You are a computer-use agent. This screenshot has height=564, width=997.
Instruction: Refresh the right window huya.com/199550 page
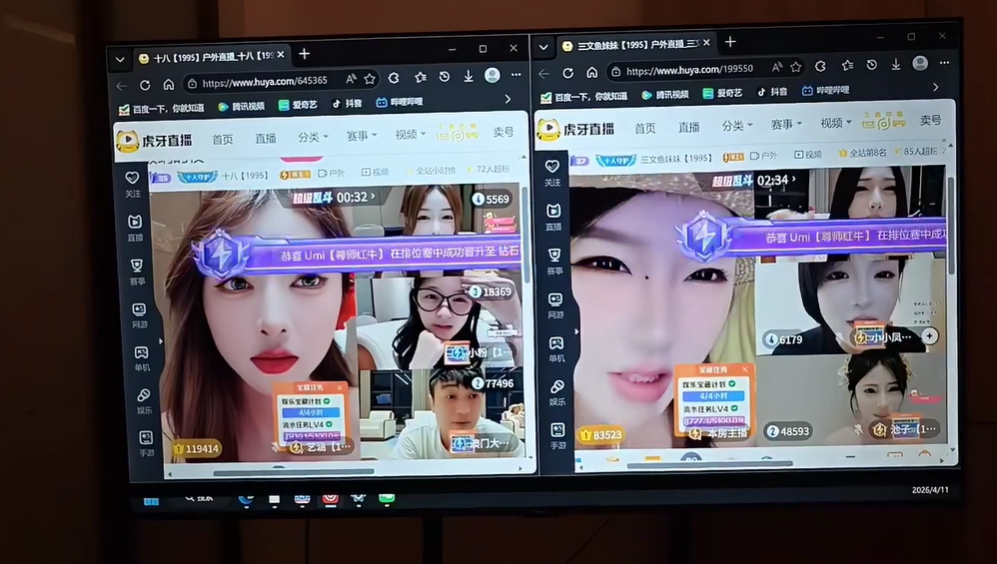[568, 73]
